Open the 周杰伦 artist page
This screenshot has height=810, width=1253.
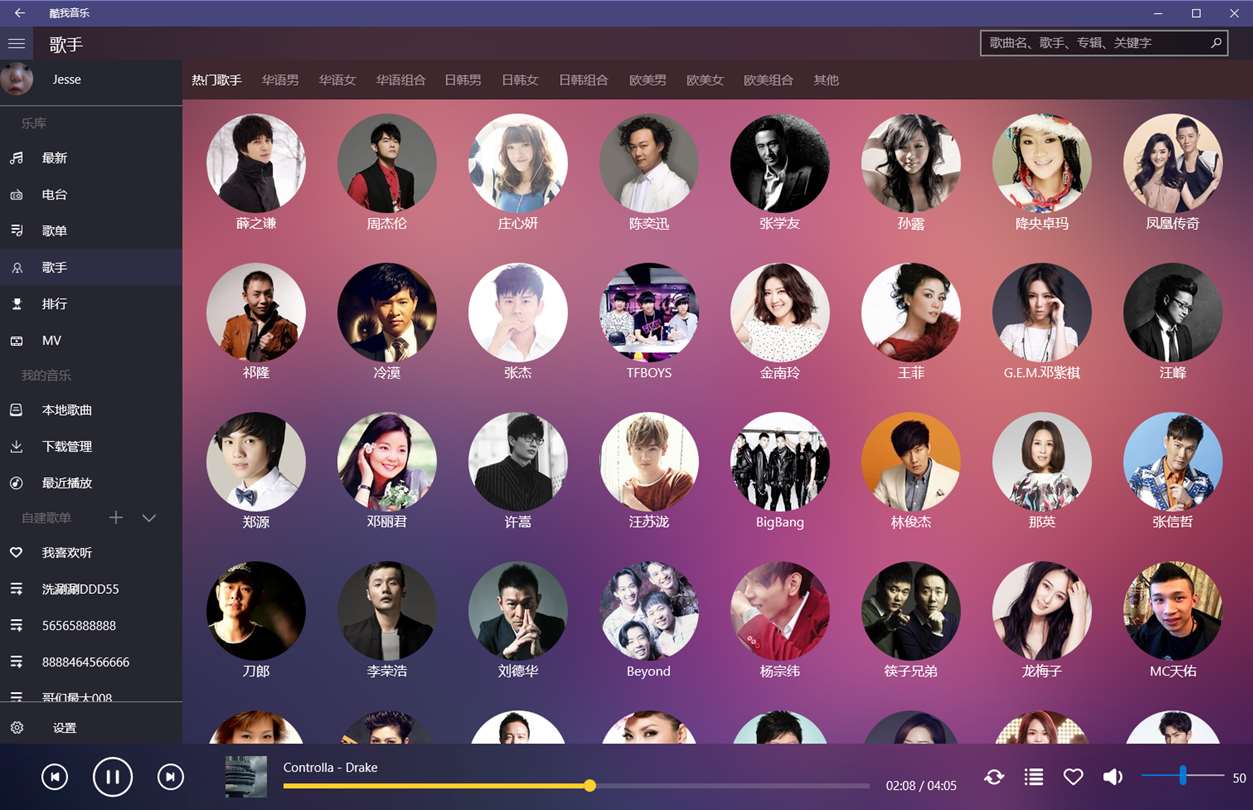pos(387,173)
